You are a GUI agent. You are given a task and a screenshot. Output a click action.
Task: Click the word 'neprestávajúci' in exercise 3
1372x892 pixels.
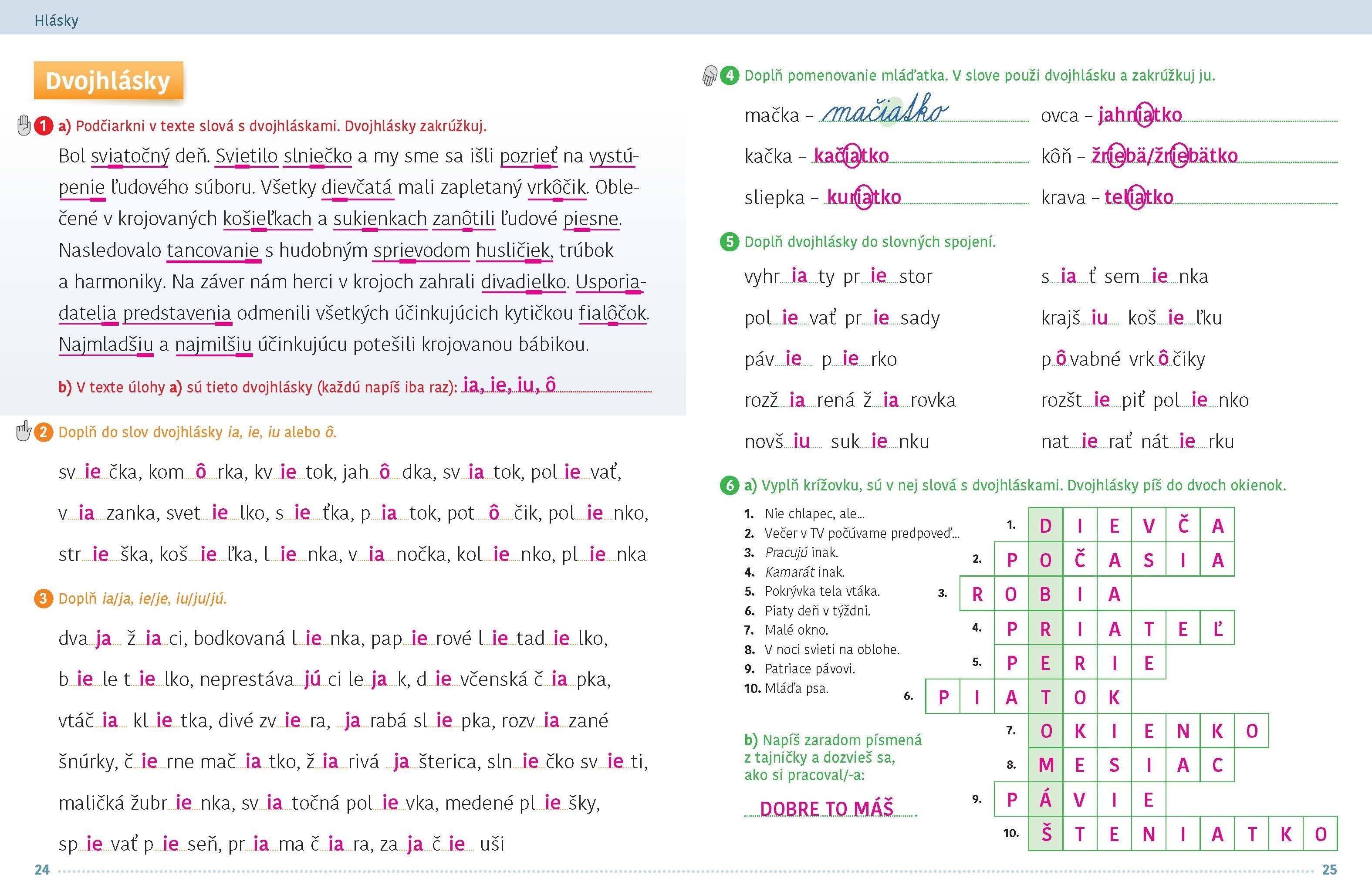tap(271, 680)
